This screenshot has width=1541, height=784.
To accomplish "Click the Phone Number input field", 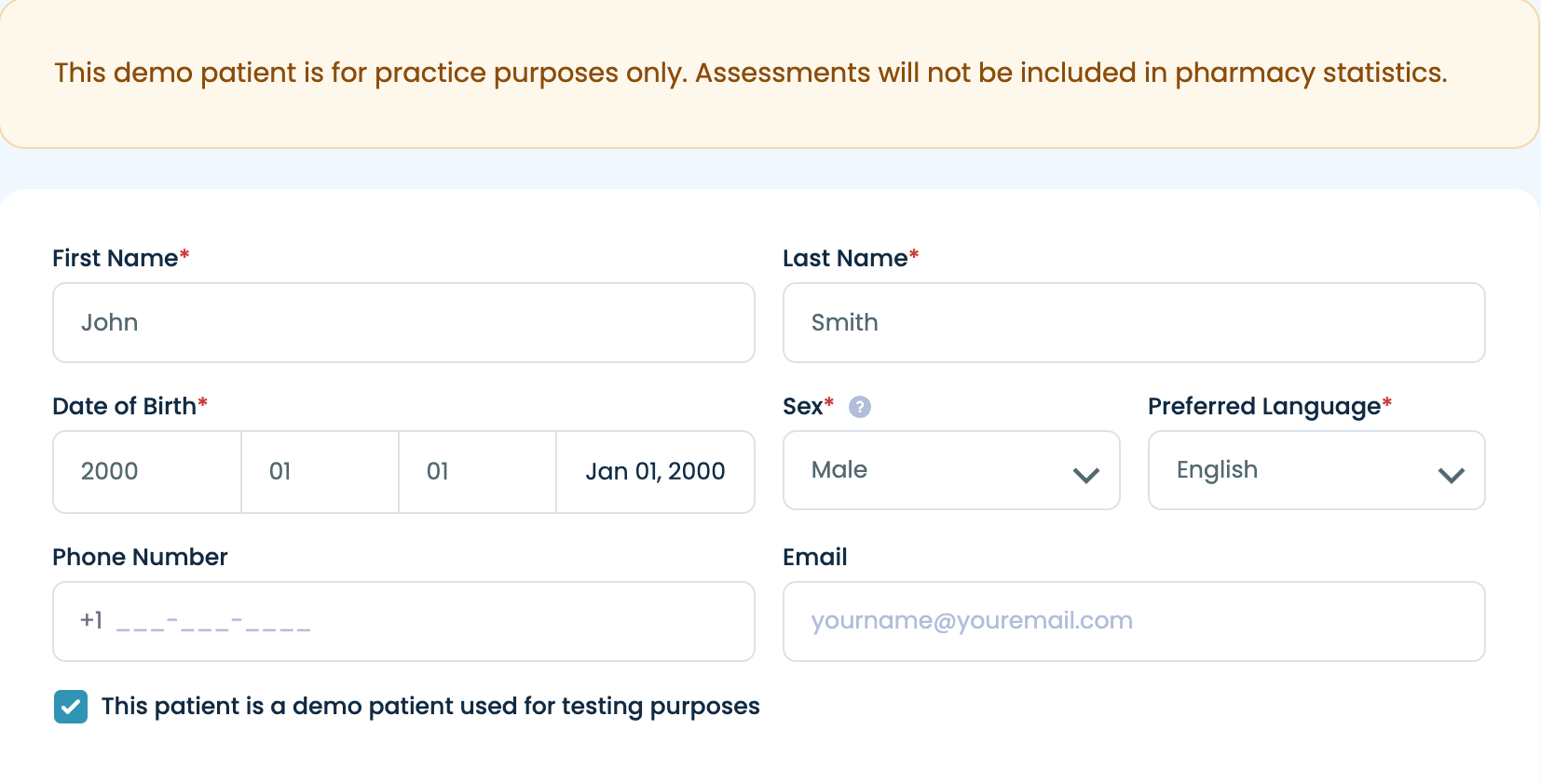I will pyautogui.click(x=403, y=622).
